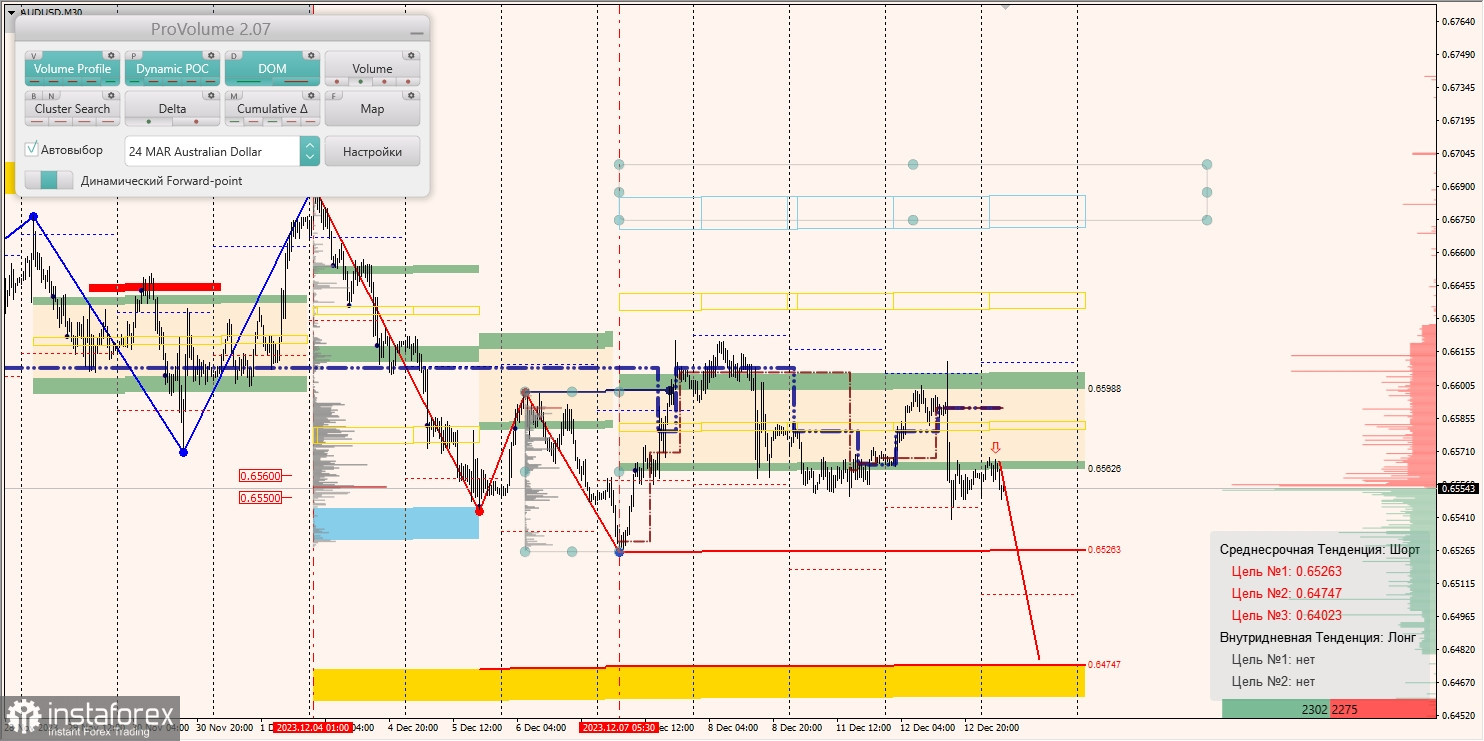Select the 0.65600 price label
The height and width of the screenshot is (741, 1484).
coord(260,476)
